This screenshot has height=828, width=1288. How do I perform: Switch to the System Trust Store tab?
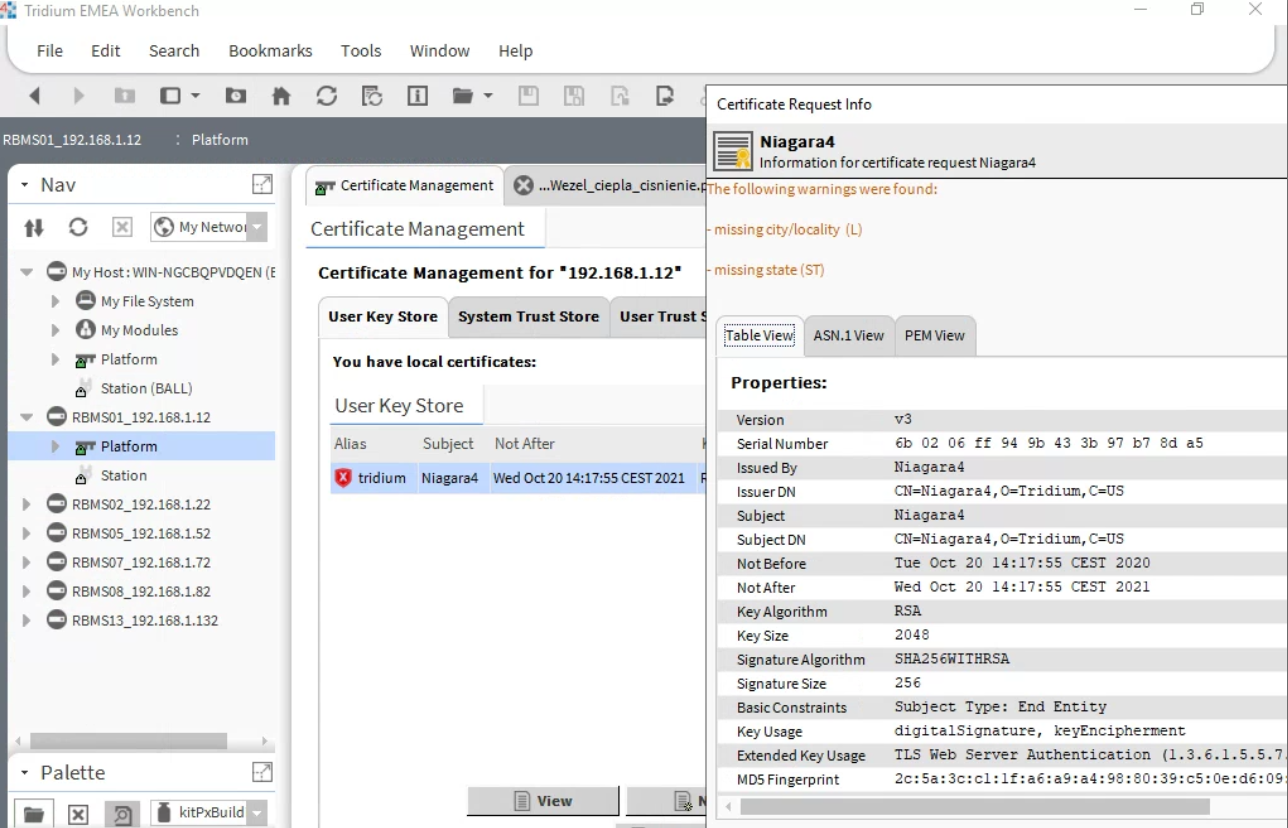point(528,317)
